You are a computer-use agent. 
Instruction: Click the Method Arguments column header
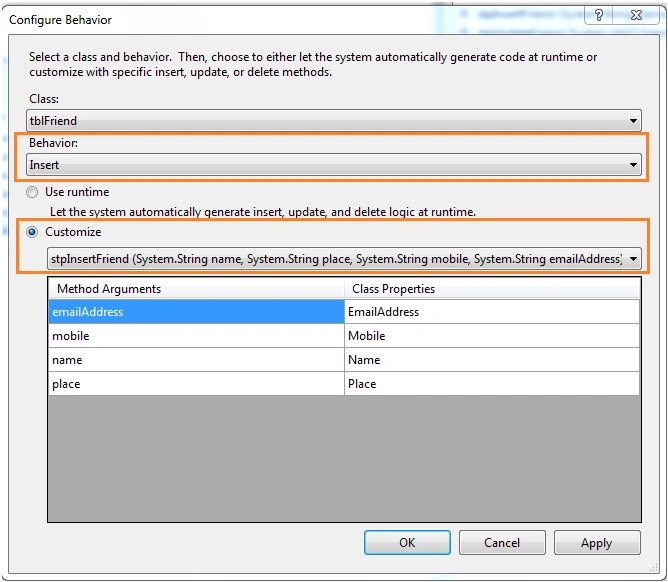[196, 288]
